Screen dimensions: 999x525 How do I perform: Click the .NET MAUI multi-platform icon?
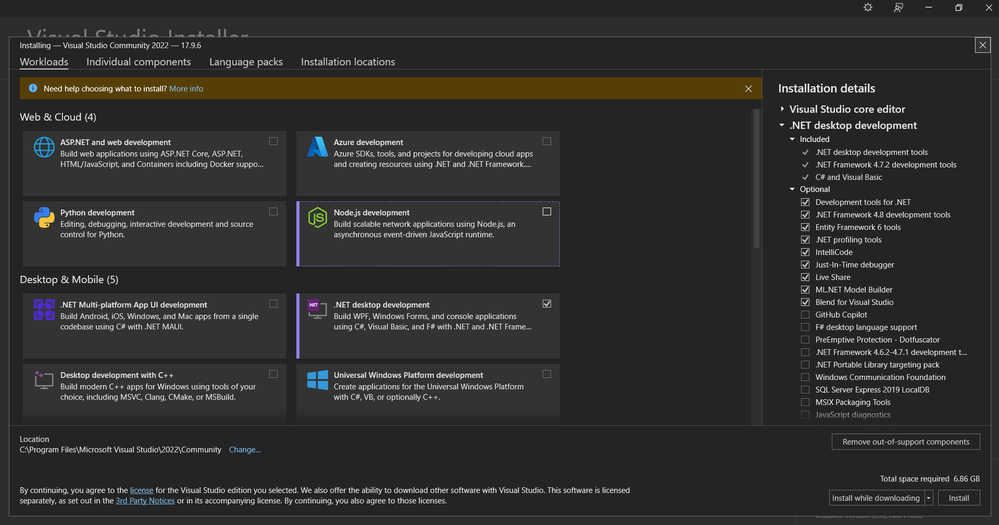(x=44, y=310)
